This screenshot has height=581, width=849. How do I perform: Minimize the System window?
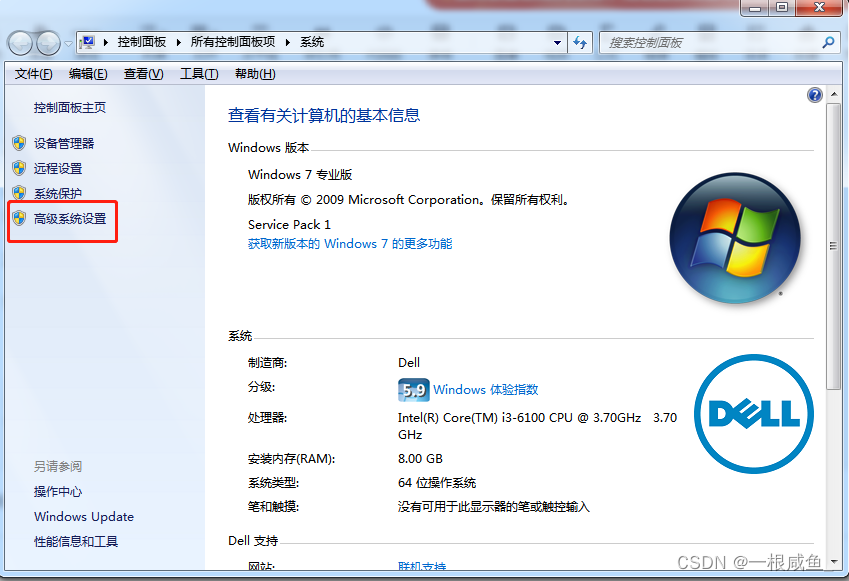pos(755,8)
